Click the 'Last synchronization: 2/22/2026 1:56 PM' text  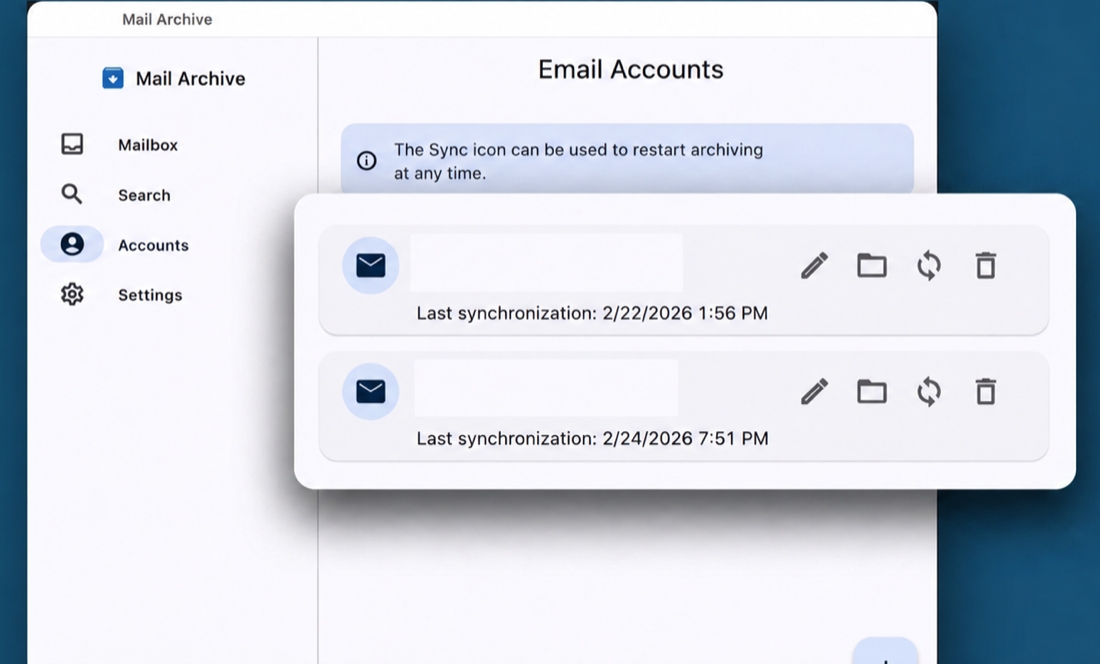[x=592, y=313]
